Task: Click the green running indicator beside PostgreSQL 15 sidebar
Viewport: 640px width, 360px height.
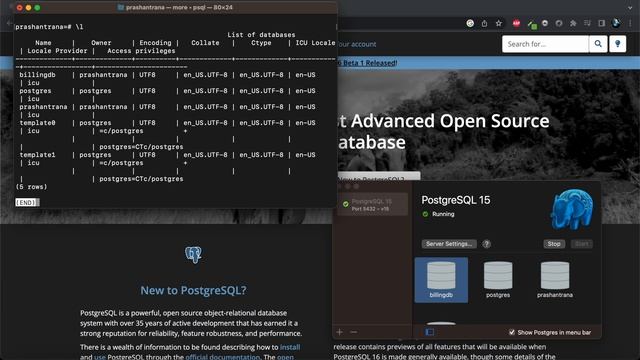Action: [346, 204]
